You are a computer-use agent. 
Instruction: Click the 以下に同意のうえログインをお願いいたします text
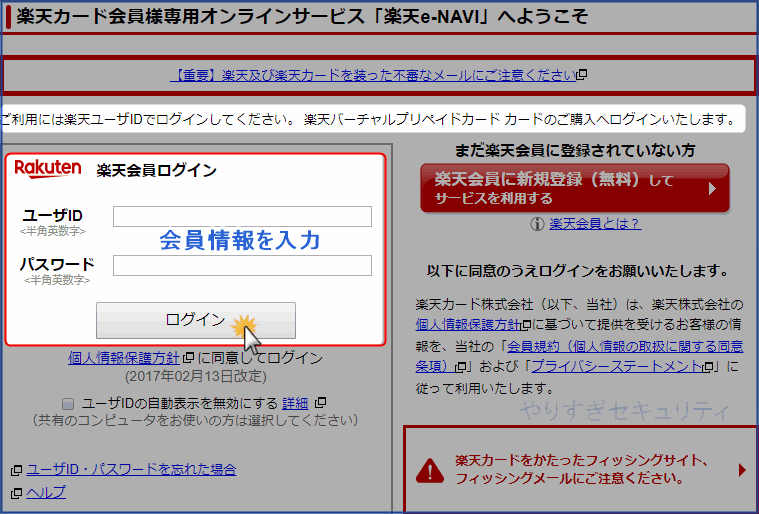(577, 271)
